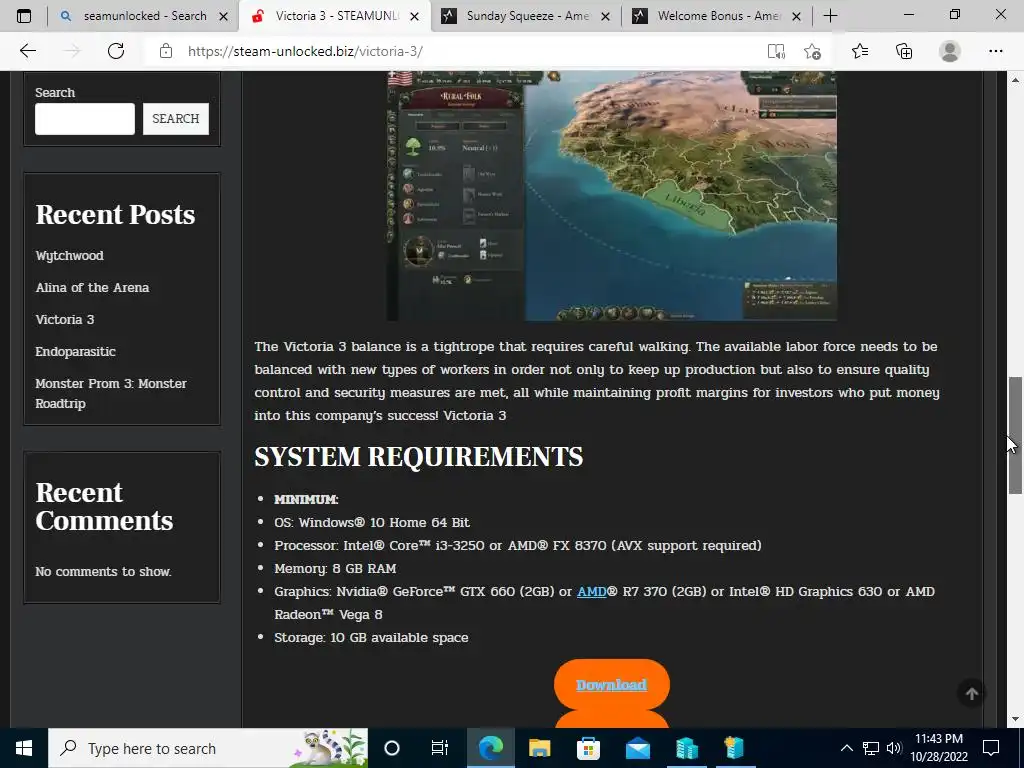The image size is (1024, 768).
Task: Show hidden tray icons chevron
Action: coord(846,748)
